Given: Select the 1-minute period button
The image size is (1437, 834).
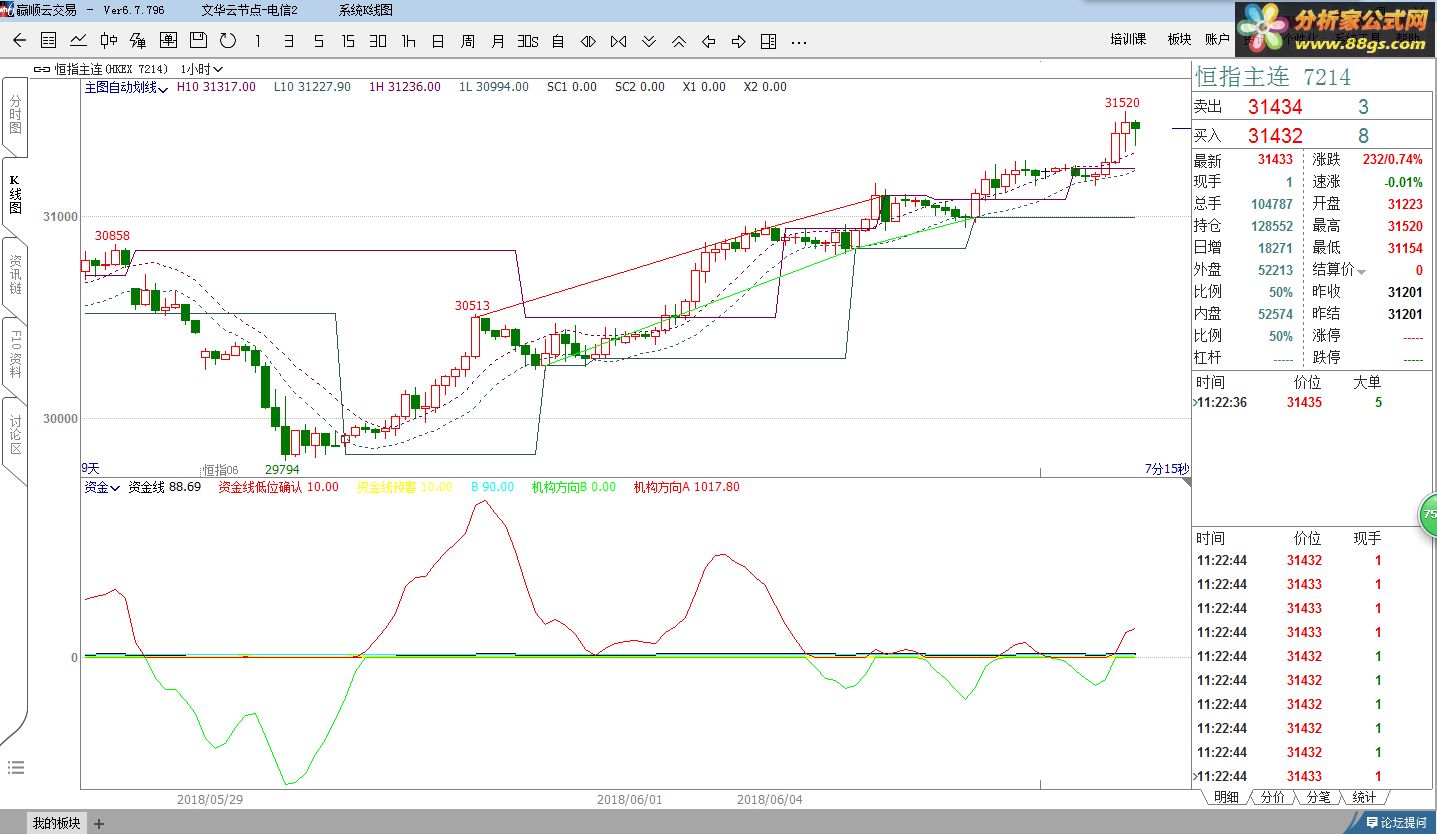Looking at the screenshot, I should (258, 41).
